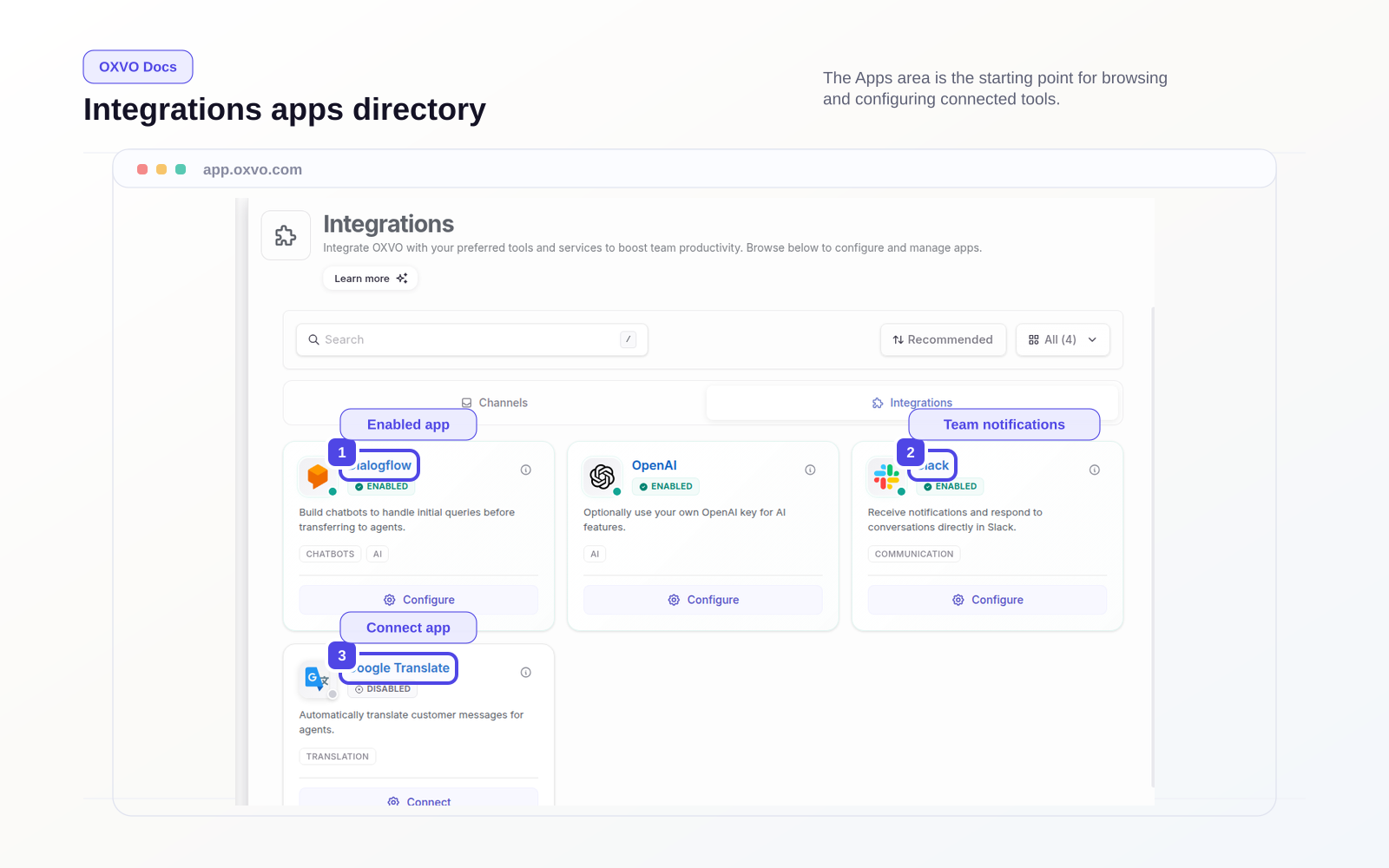Show info for the Dialogflow card

point(526,470)
